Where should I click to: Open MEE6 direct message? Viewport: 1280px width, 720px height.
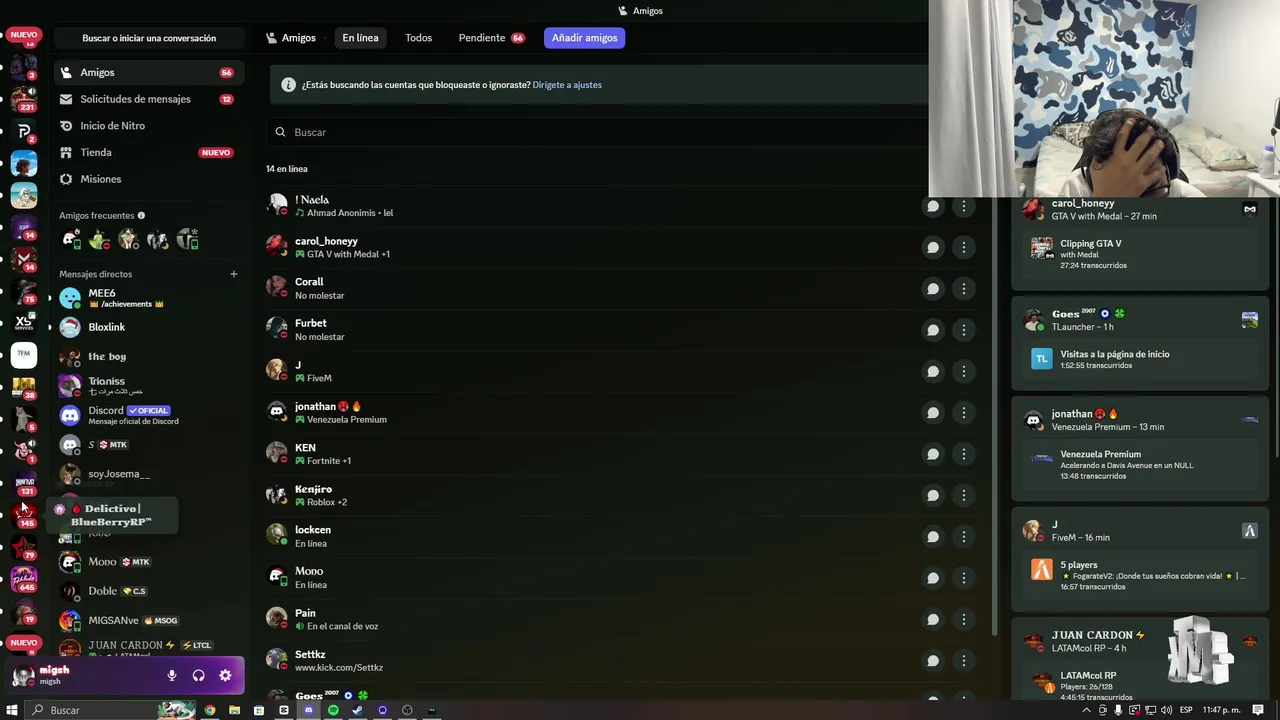(x=147, y=298)
